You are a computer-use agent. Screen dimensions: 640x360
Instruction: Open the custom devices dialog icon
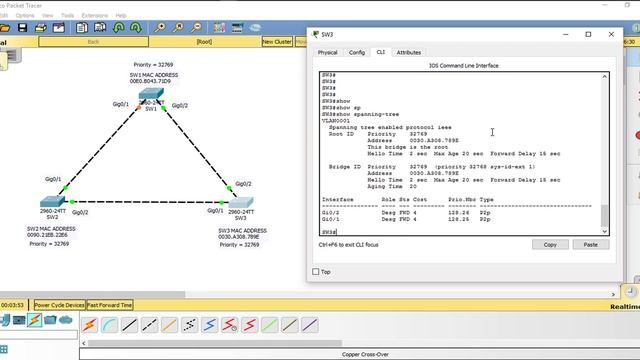(x=237, y=28)
